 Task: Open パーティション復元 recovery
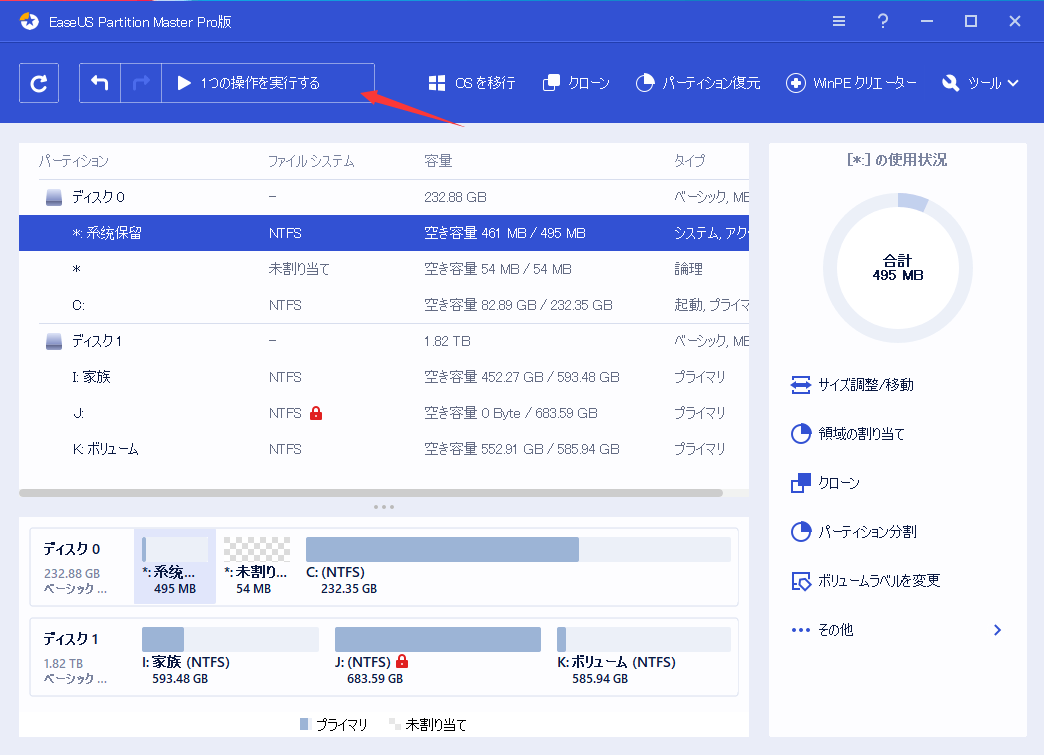click(698, 83)
